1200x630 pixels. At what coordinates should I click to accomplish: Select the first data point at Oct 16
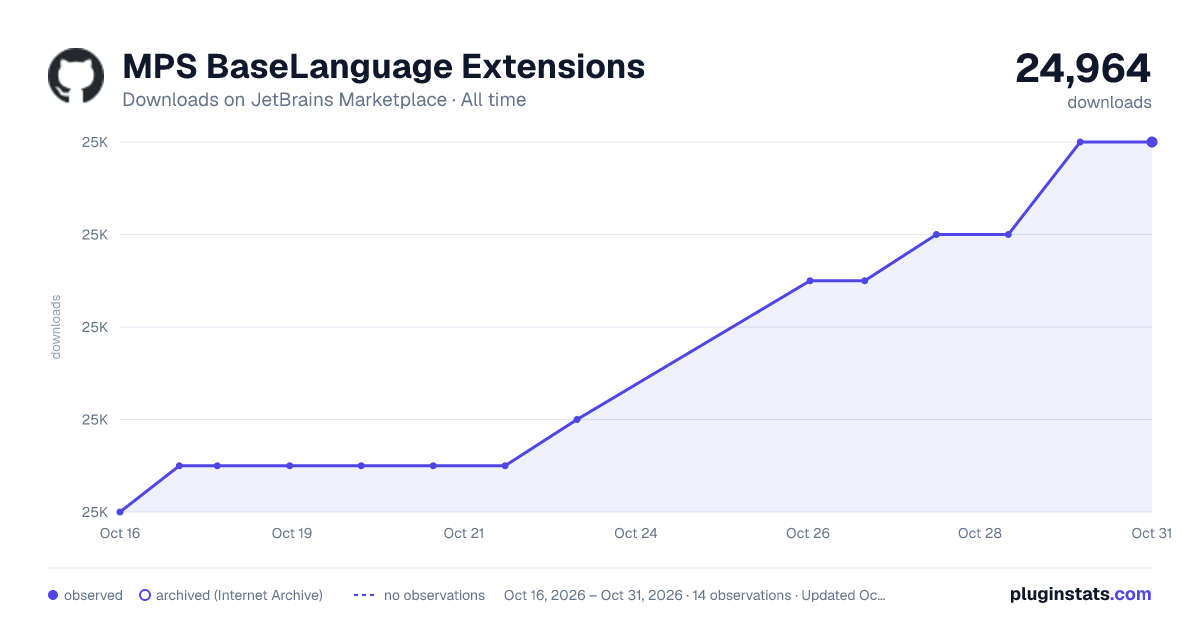coord(120,512)
